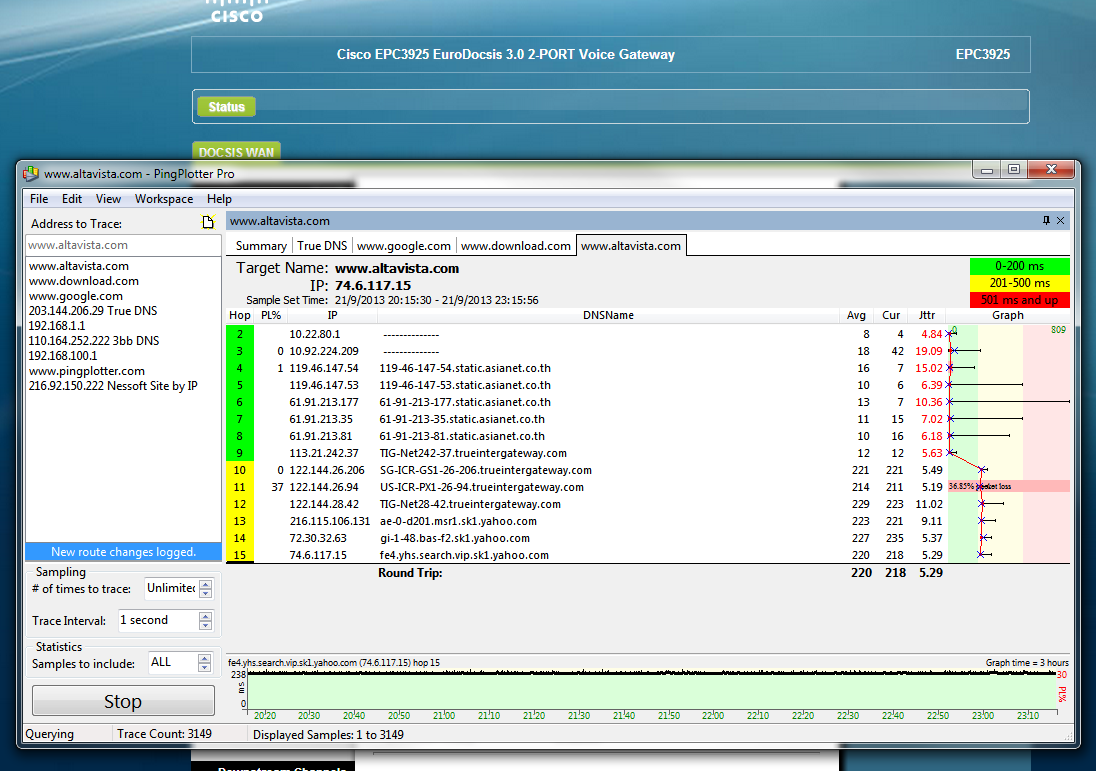Close the www.altavista.com panel with the X icon
This screenshot has width=1096, height=771.
click(1060, 221)
